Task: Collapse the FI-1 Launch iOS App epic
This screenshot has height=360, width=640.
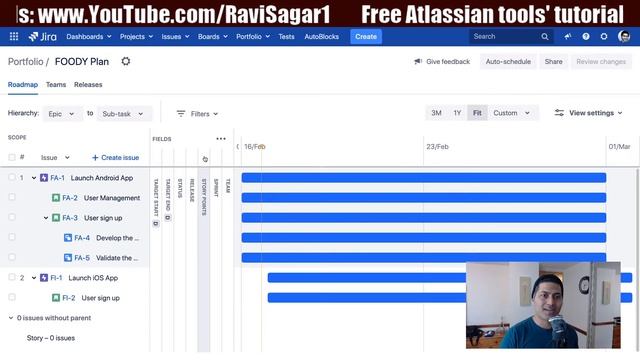Action: [34, 278]
